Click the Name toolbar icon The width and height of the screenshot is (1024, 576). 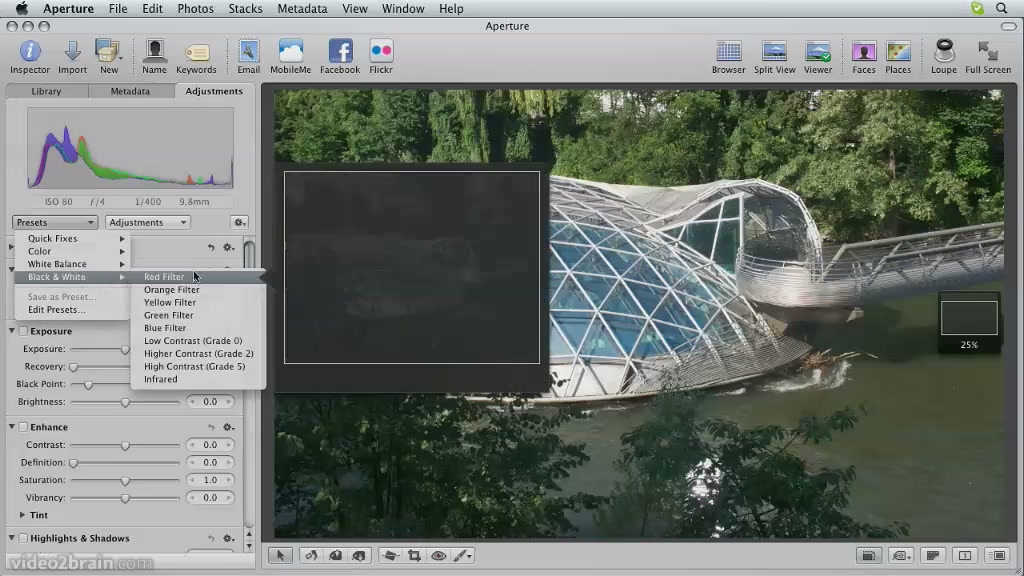[x=154, y=52]
